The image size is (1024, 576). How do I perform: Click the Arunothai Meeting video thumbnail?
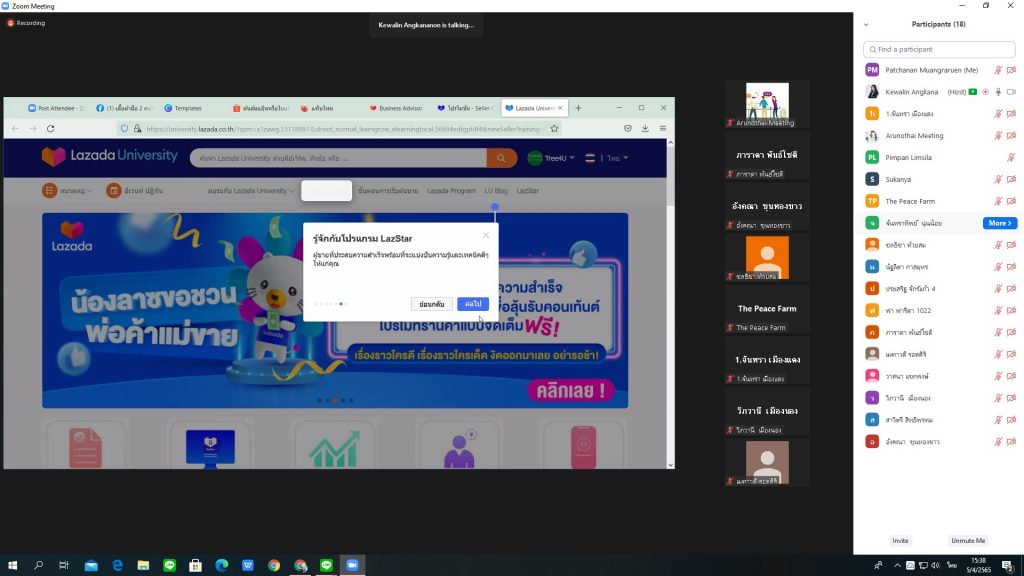[x=767, y=104]
